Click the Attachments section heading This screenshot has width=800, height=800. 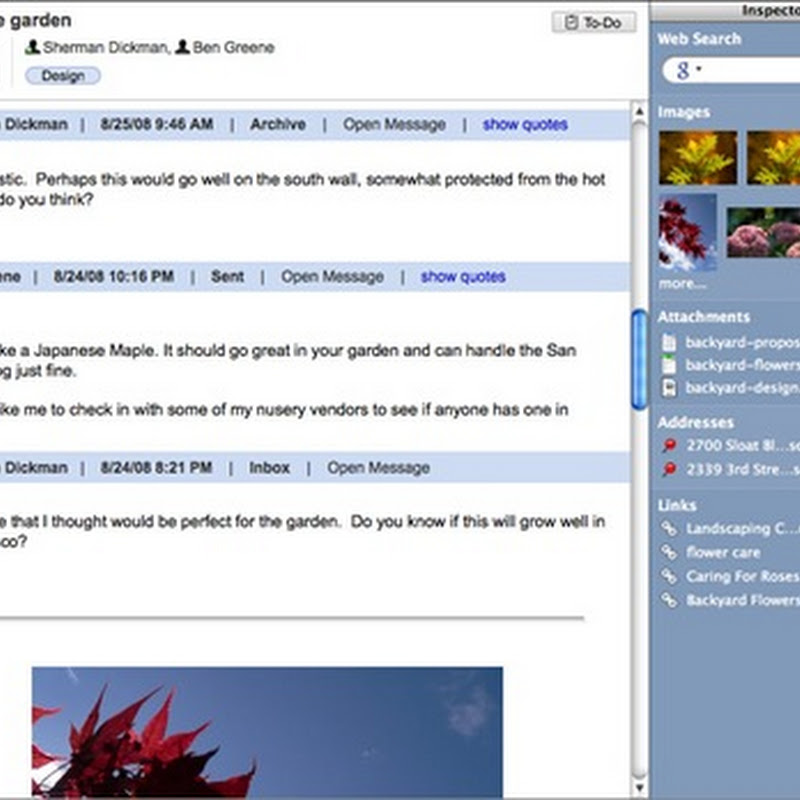(704, 317)
